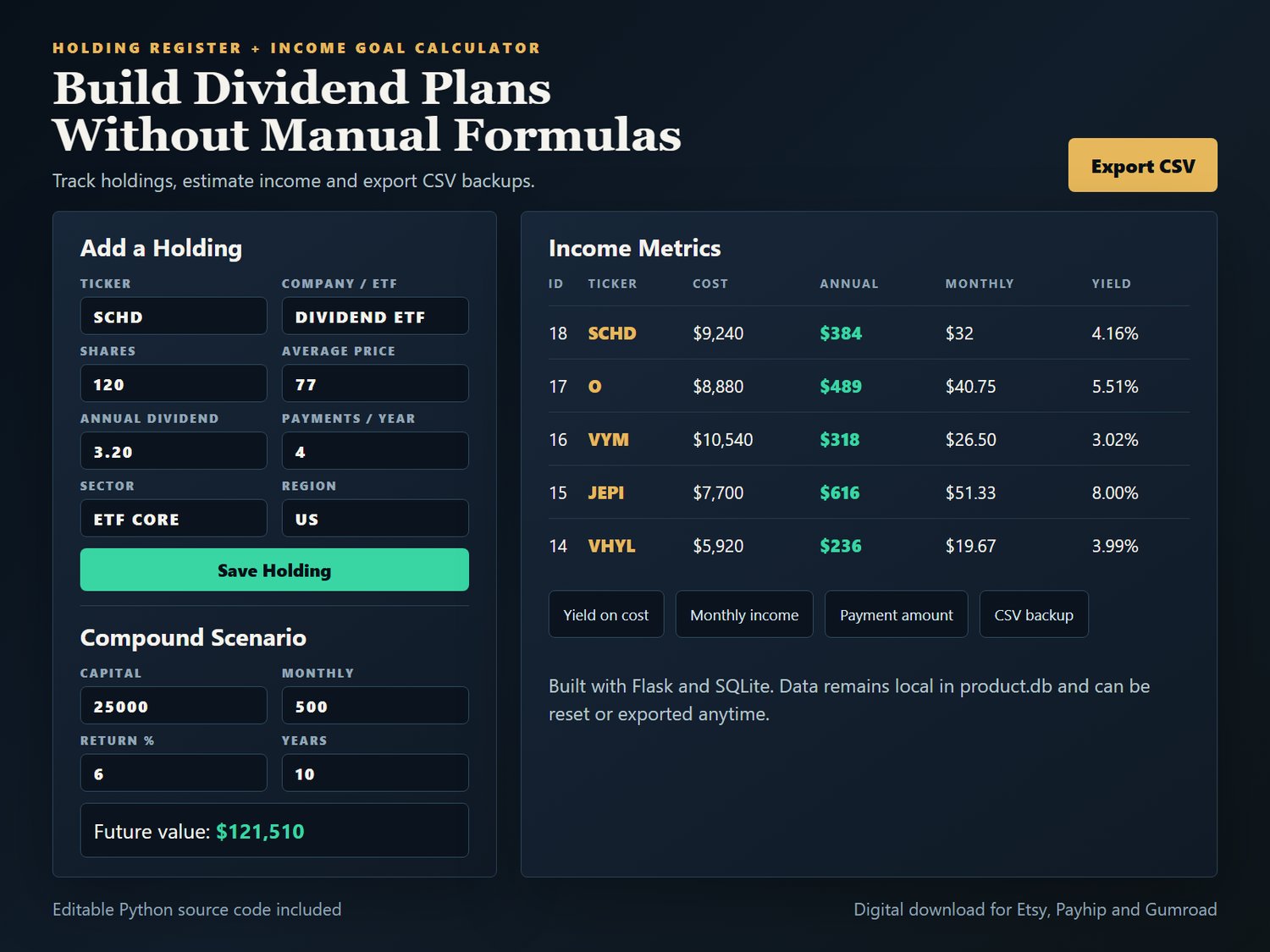
Task: Edit the Return % field
Action: point(174,773)
